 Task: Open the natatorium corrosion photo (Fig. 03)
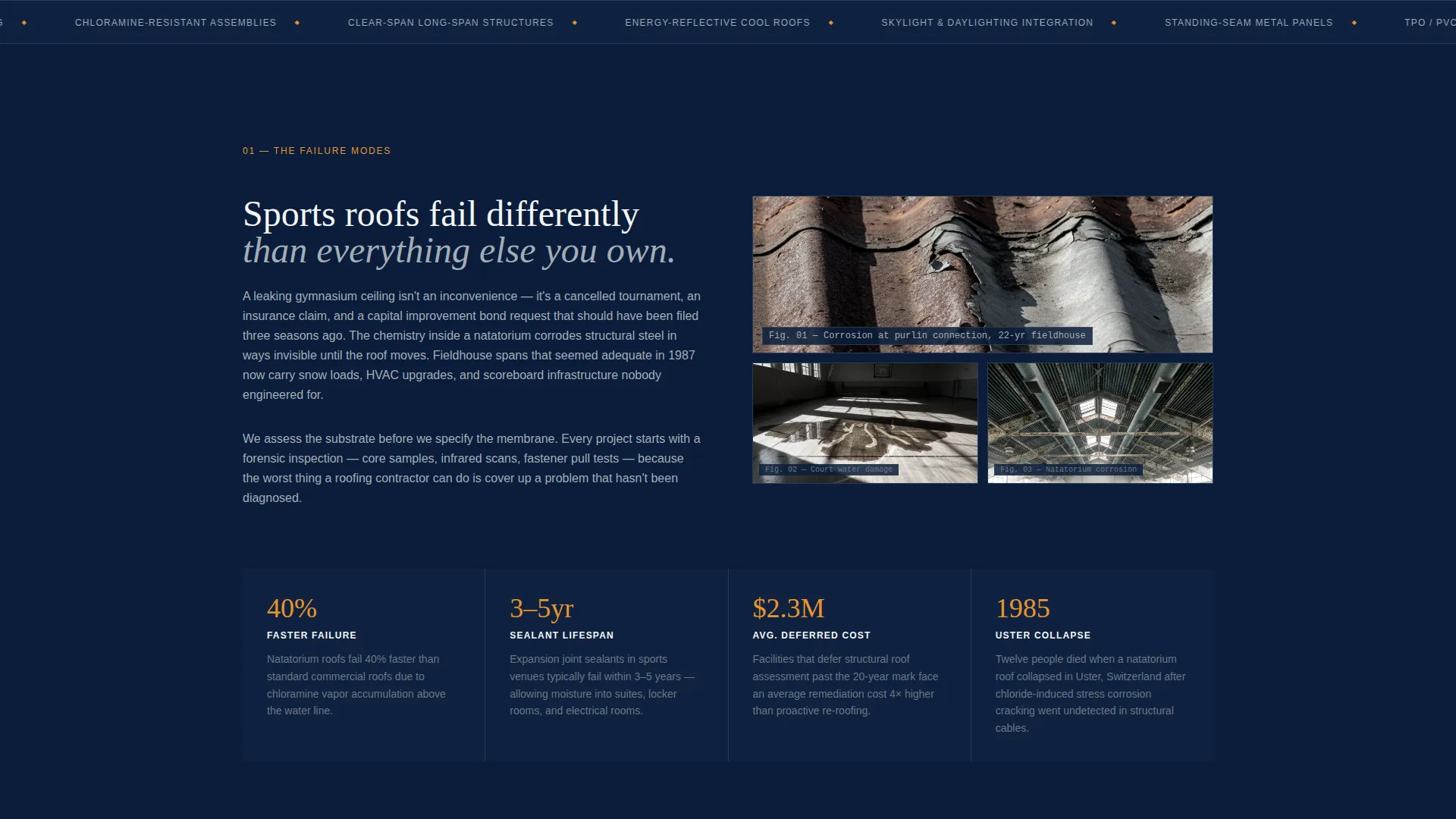(1100, 422)
